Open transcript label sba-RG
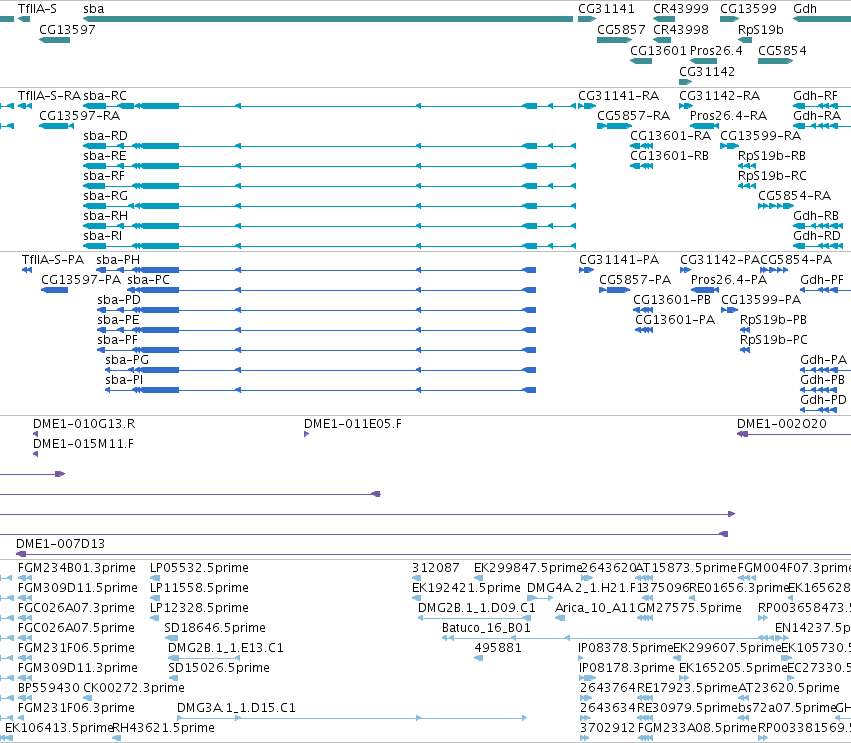This screenshot has width=851, height=743. point(105,195)
